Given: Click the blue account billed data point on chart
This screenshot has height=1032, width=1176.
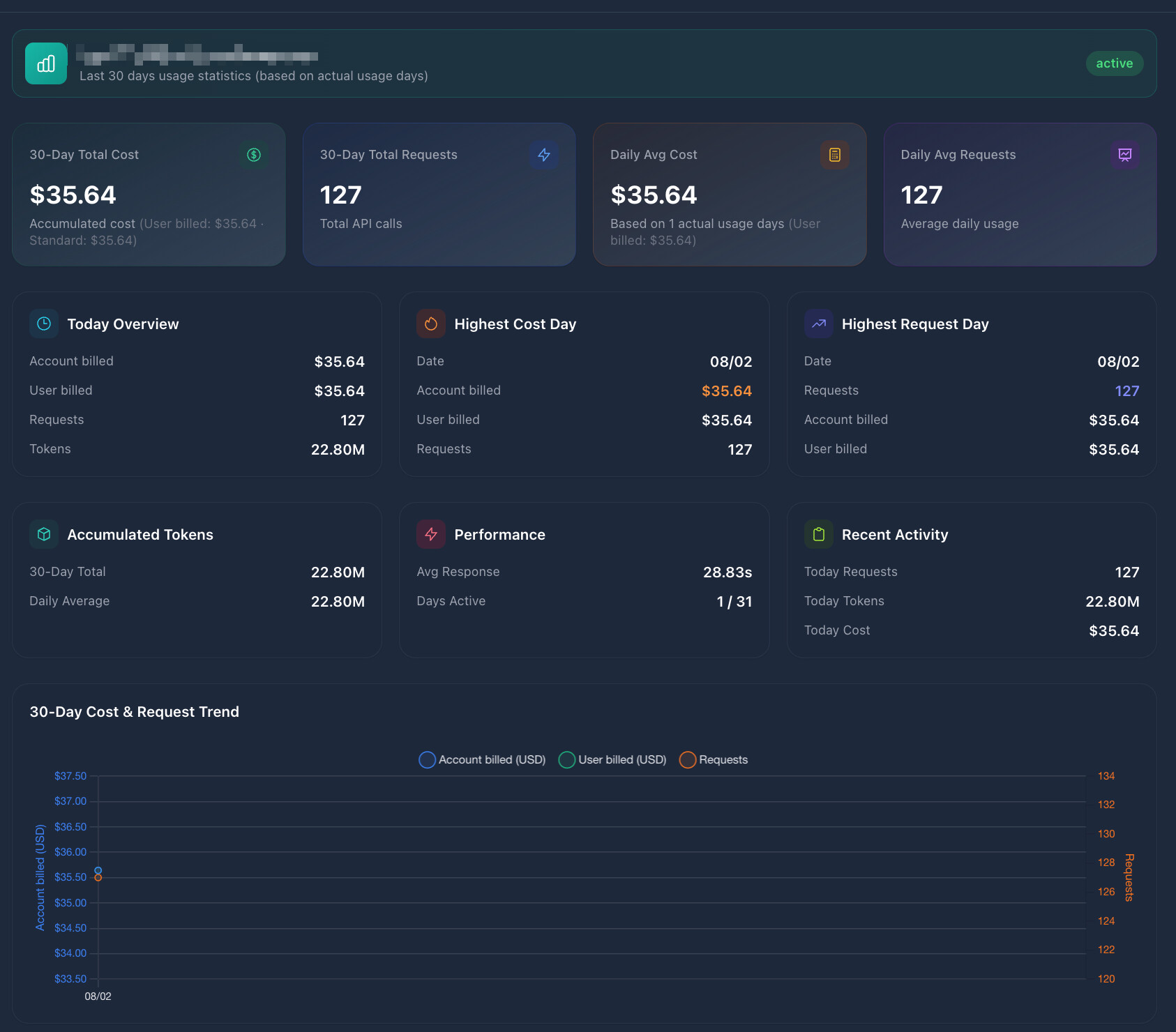Looking at the screenshot, I should point(98,870).
